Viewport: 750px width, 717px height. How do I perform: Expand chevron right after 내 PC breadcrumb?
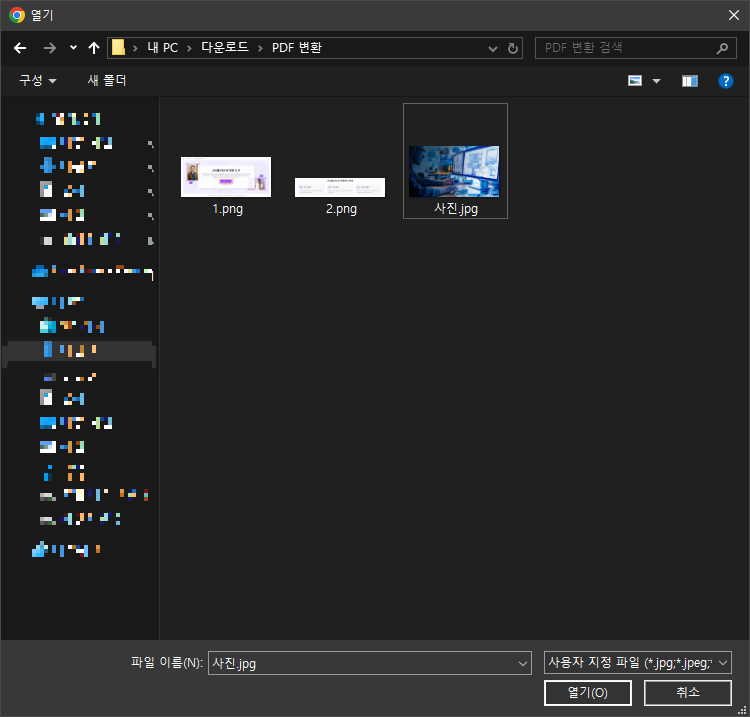click(x=189, y=48)
